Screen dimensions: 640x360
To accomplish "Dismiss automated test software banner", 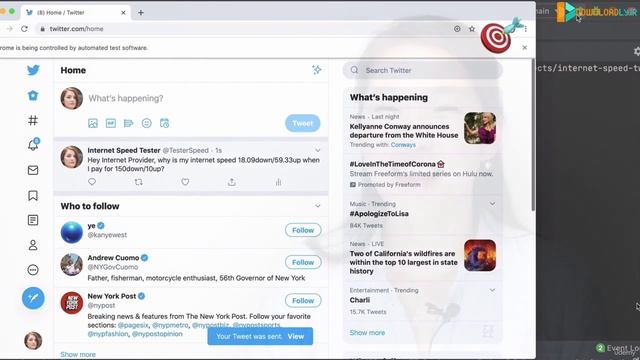I will 524,47.
